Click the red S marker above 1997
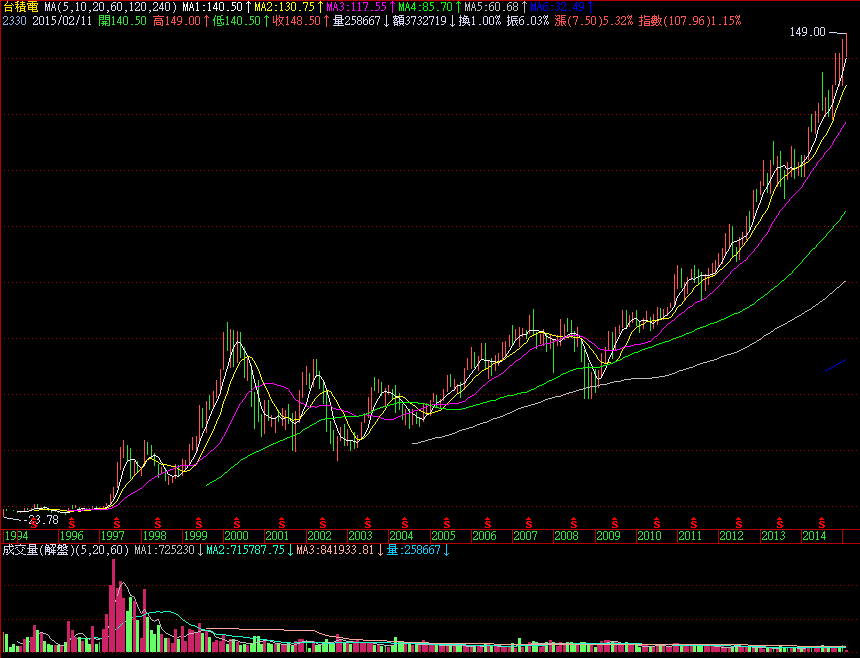 coord(116,522)
